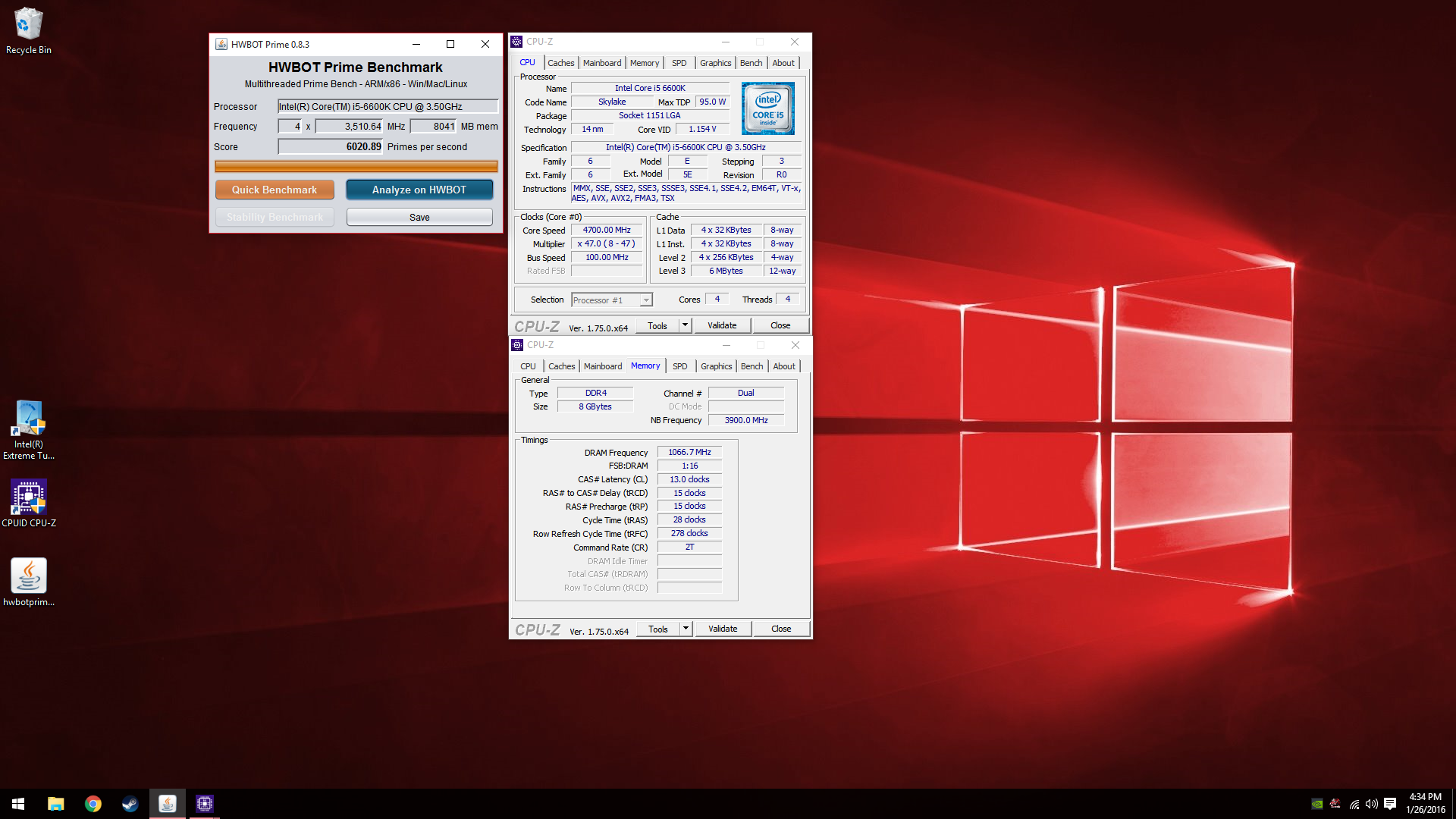Screen dimensions: 1456x819
Task: Open About tab in lower CPU-Z
Action: click(x=784, y=366)
